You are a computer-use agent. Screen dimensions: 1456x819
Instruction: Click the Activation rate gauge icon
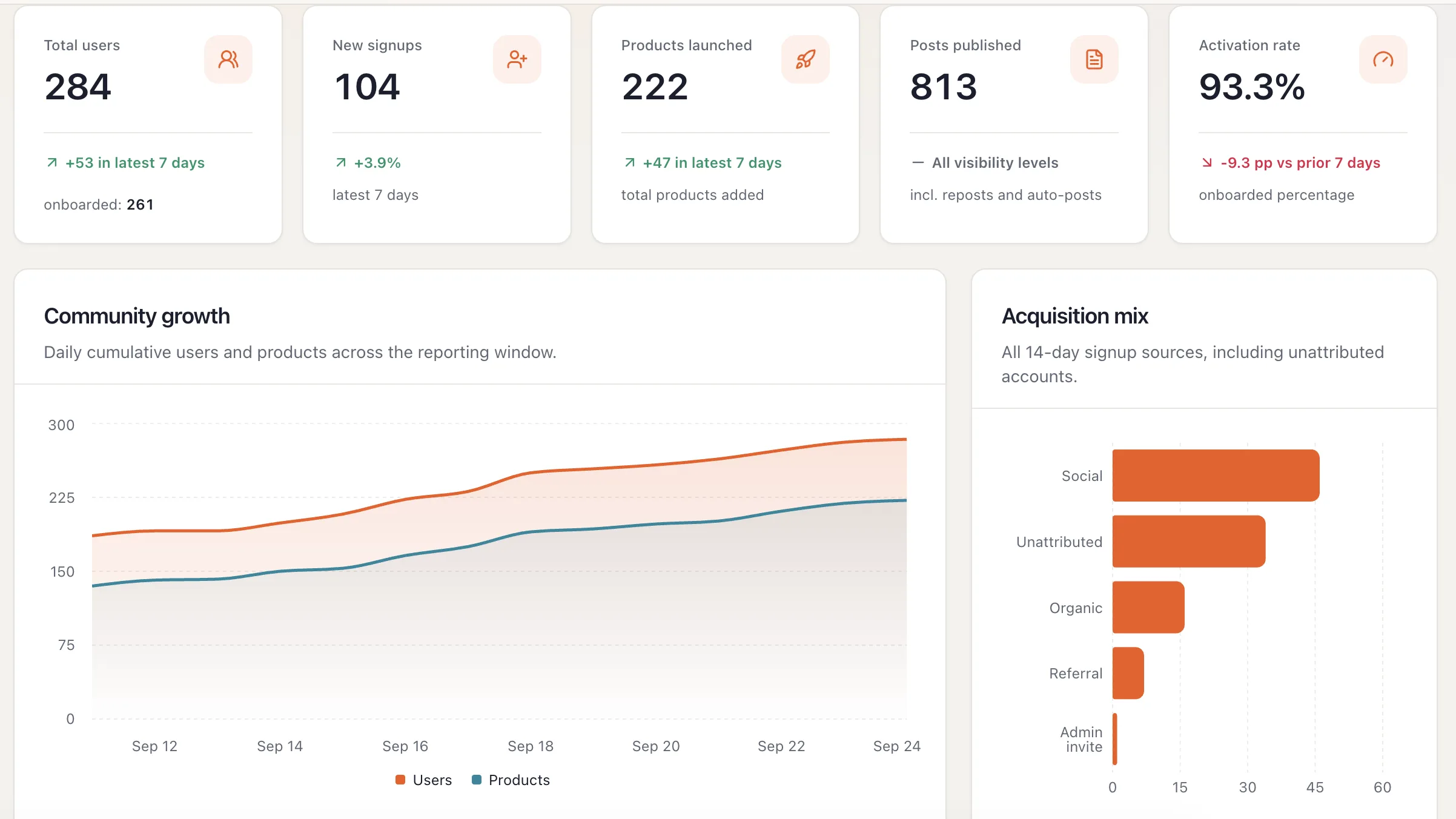(1383, 59)
